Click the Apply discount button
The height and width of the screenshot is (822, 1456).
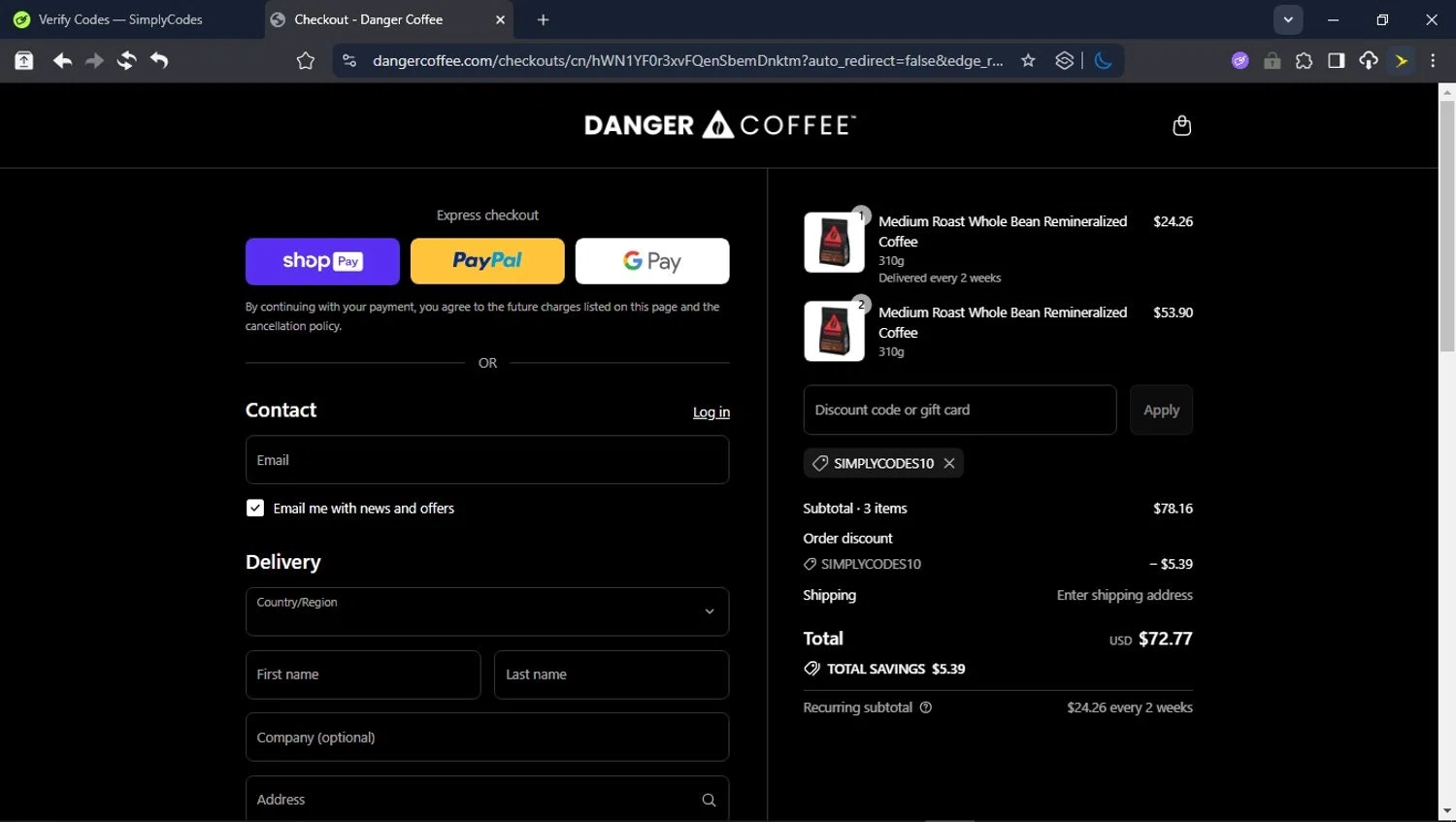point(1161,410)
